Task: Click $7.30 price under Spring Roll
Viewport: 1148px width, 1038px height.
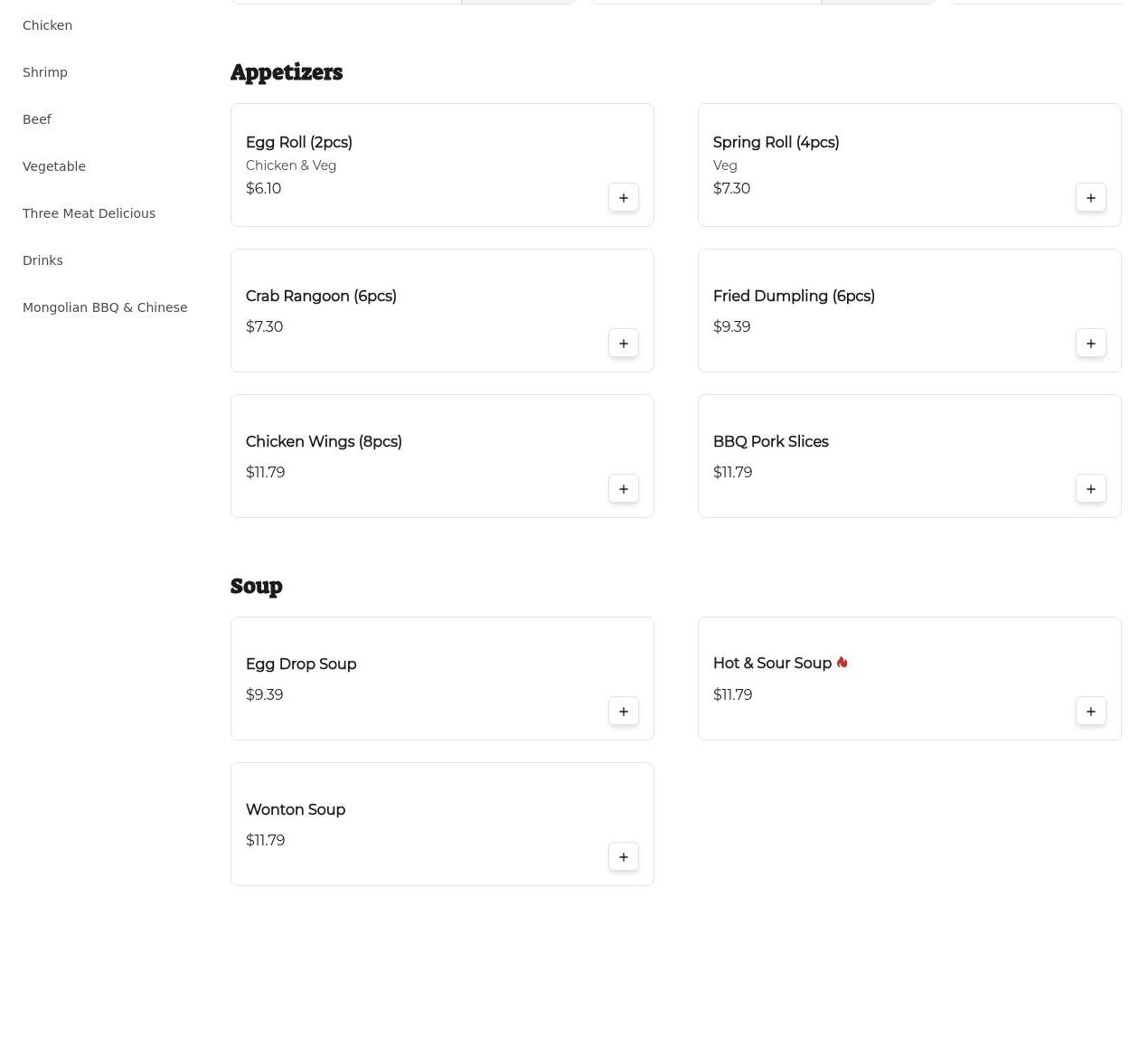Action: pos(731,188)
